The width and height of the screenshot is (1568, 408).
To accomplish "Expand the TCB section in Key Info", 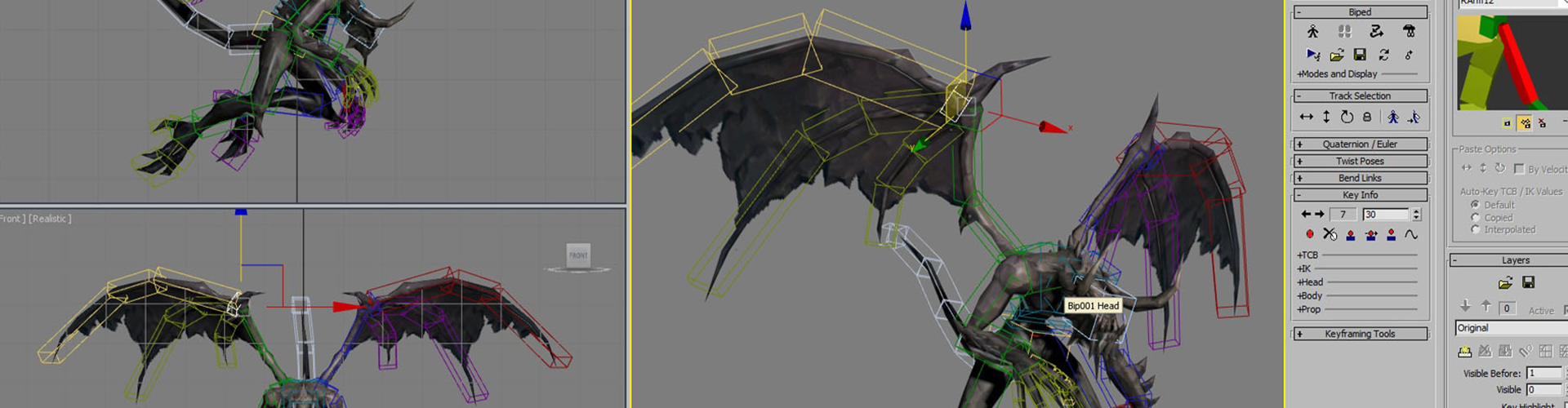I will tap(1307, 255).
